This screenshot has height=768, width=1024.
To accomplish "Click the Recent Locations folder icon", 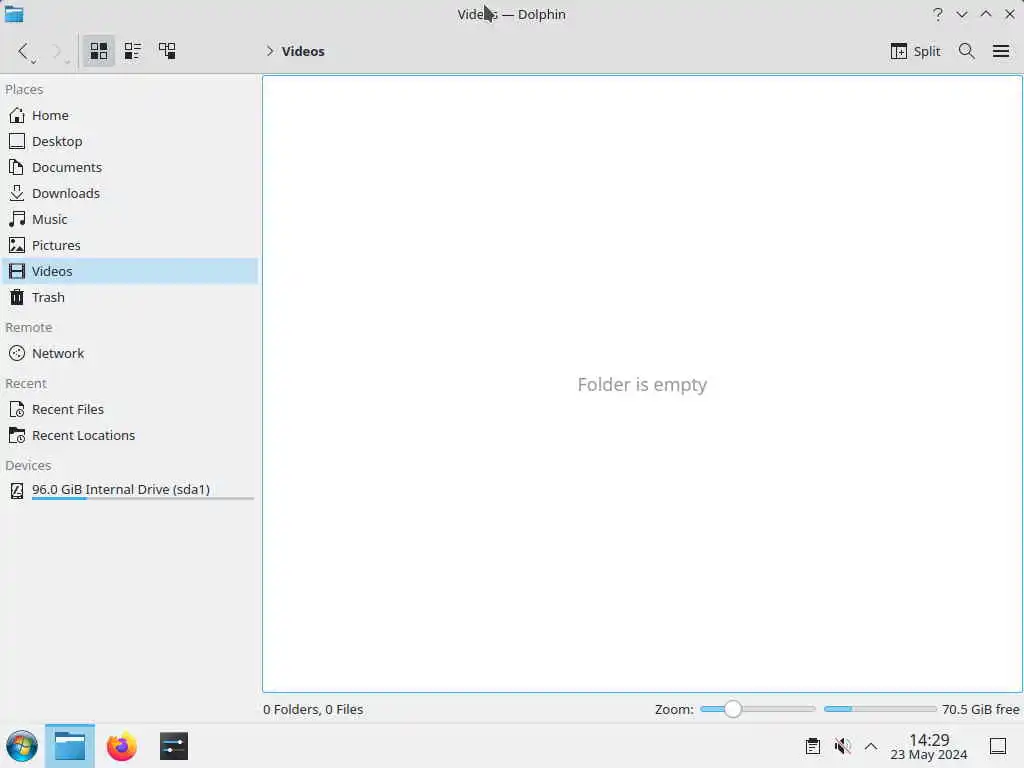I will click(x=17, y=436).
